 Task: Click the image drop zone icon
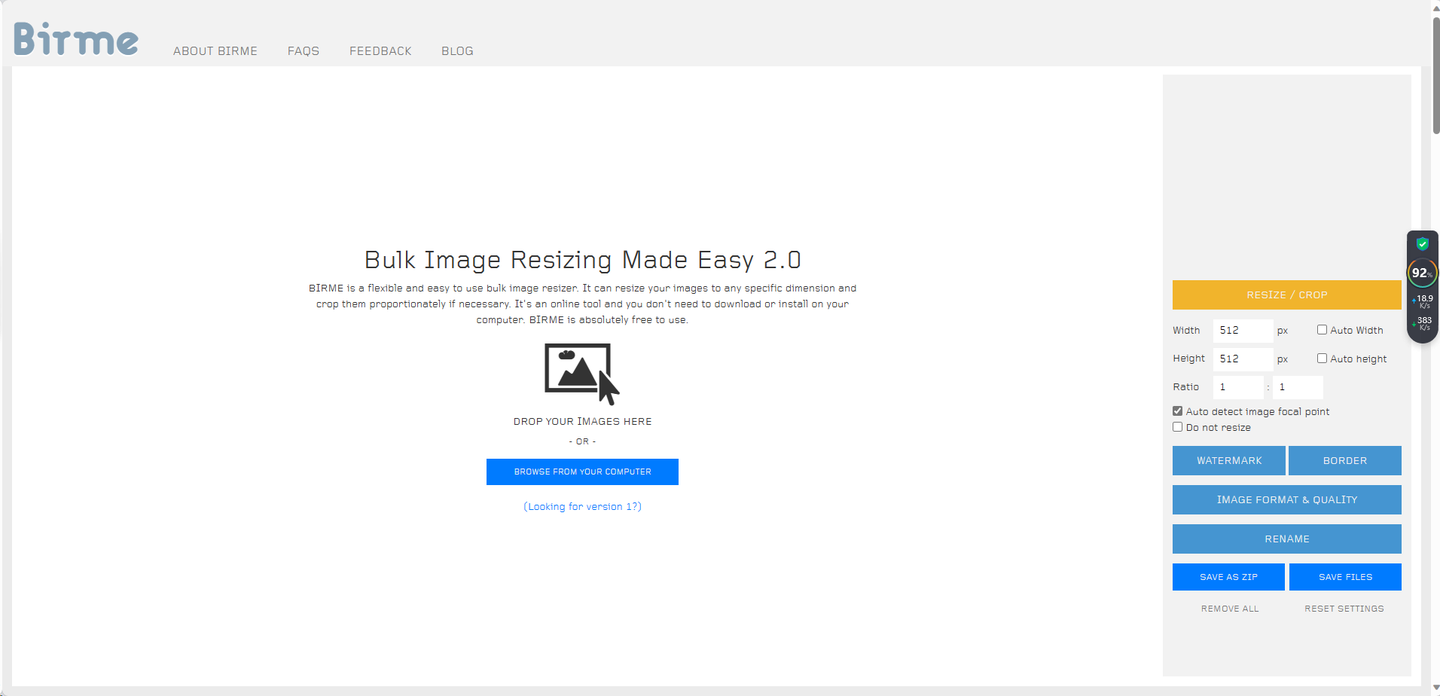pyautogui.click(x=582, y=373)
